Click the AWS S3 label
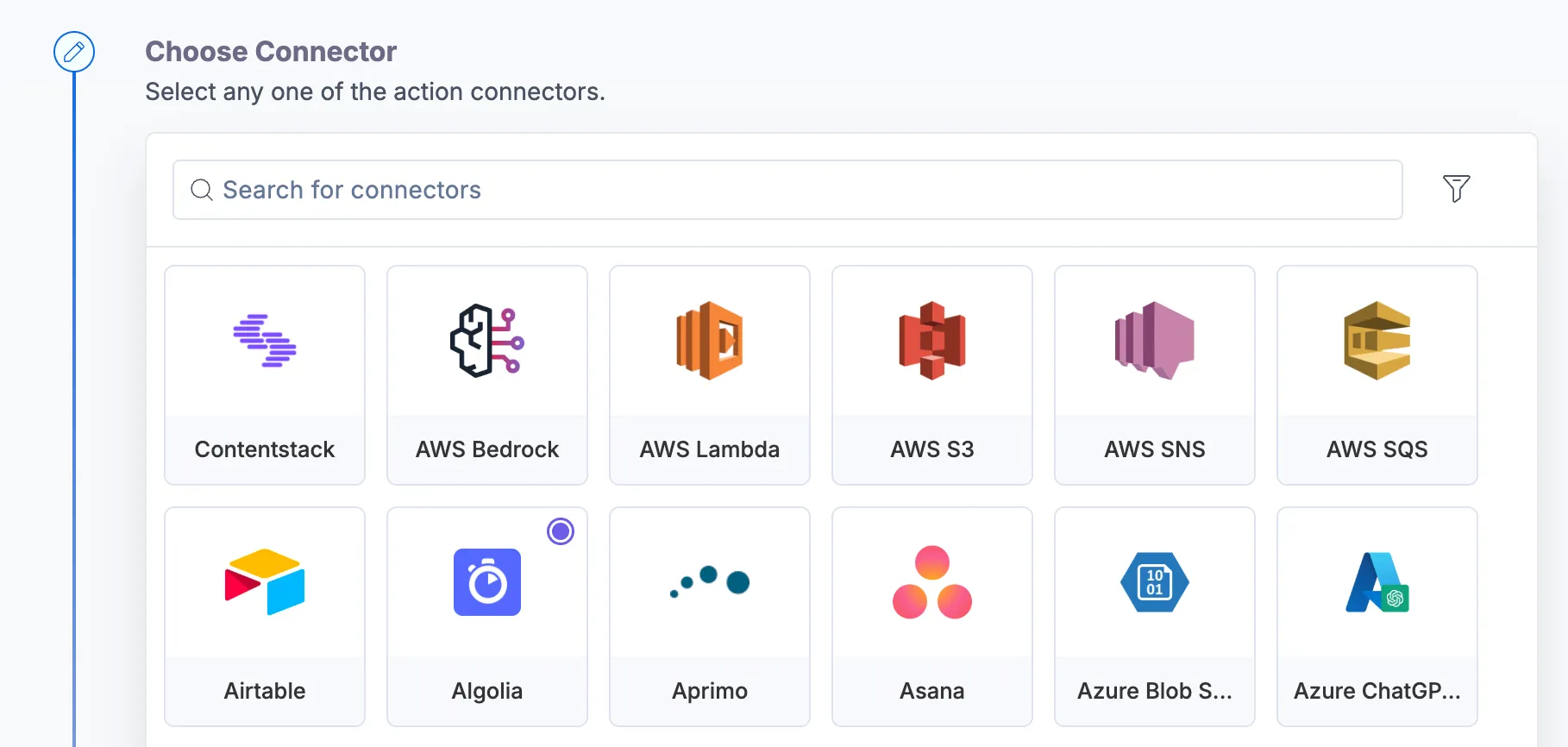Image resolution: width=1568 pixels, height=747 pixels. tap(932, 449)
